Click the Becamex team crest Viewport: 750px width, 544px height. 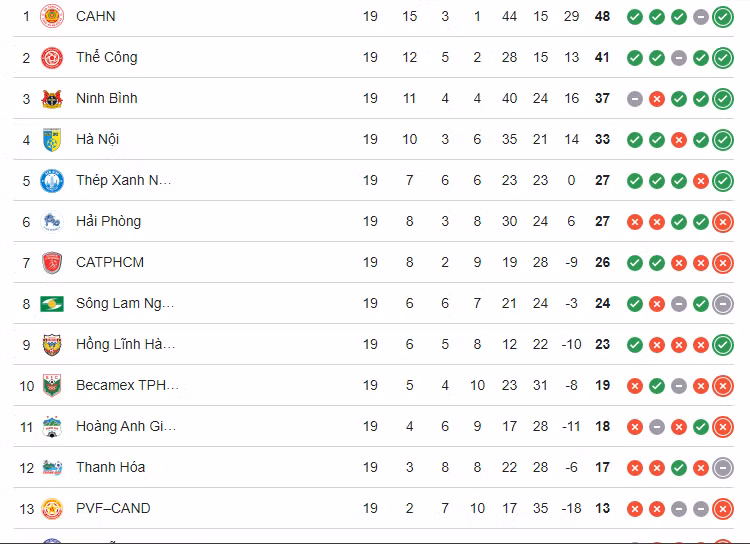(52, 385)
